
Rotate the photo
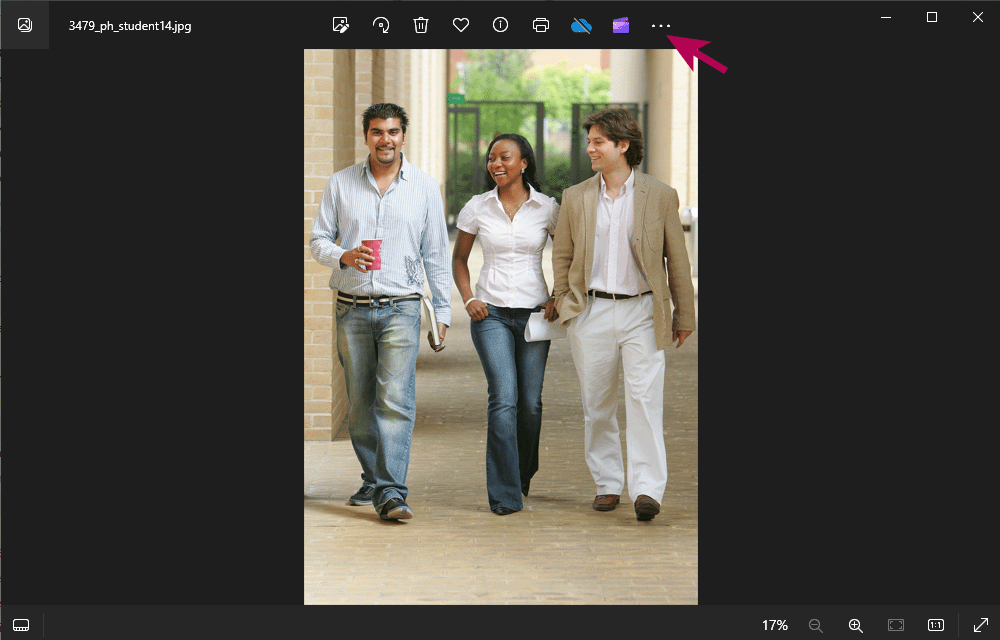[x=381, y=25]
